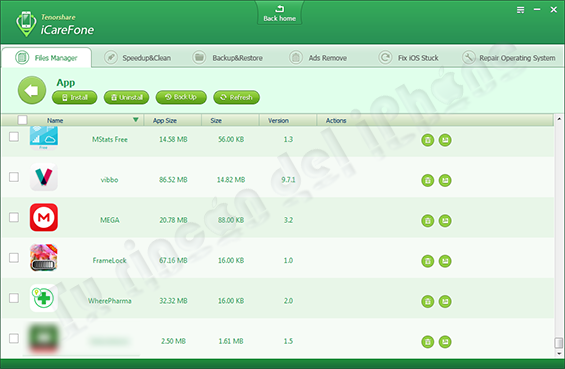Click the 67.16 MB app size value
Screen dimensions: 565x369
point(173,261)
